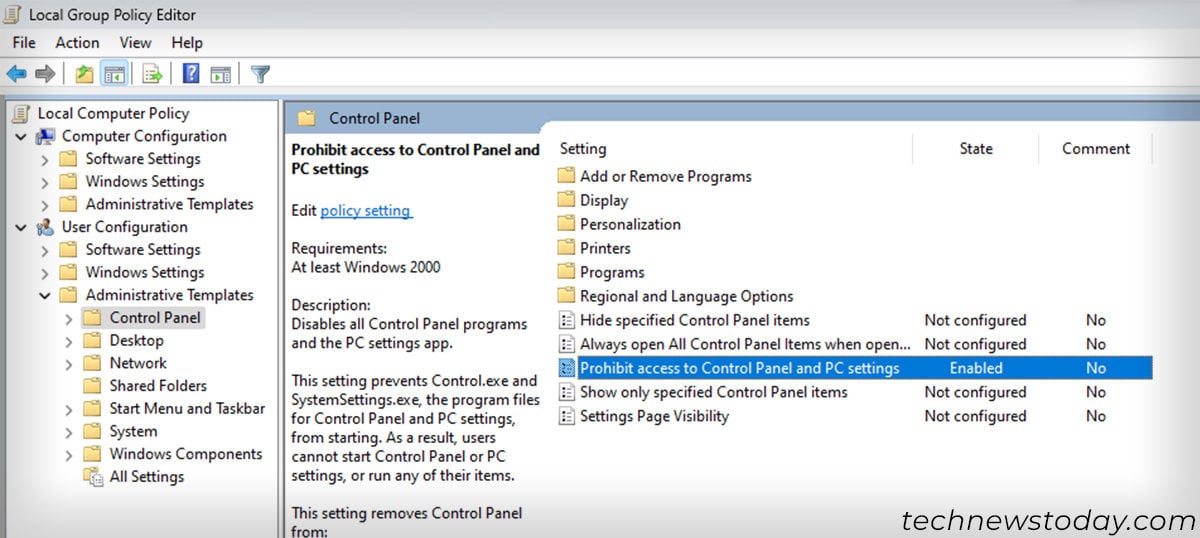The image size is (1200, 538).
Task: Click the User Configuration icon in tree
Action: point(46,227)
